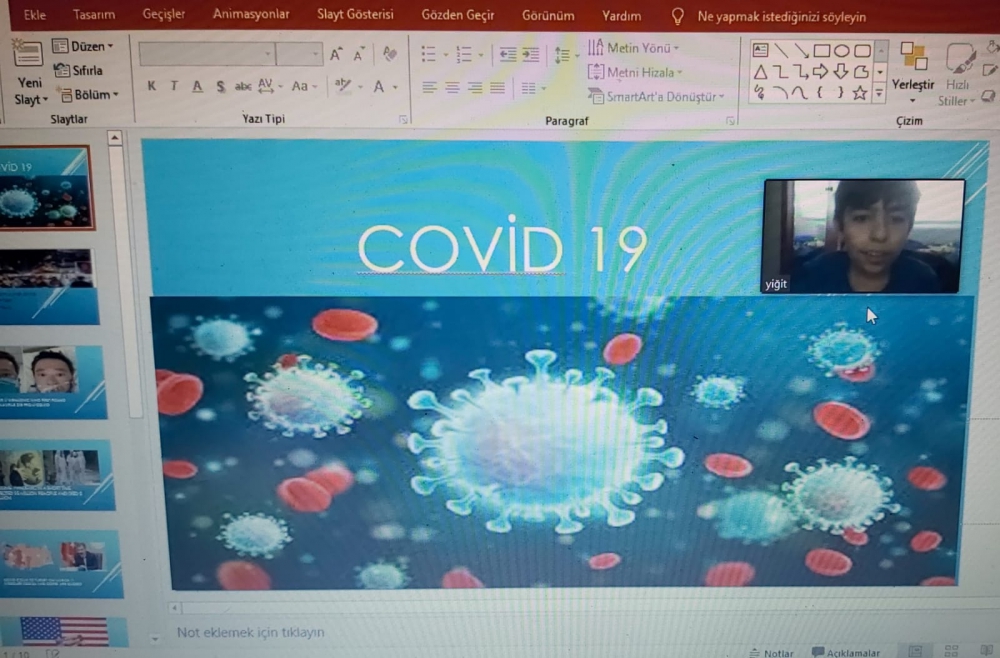Click the 'Not eklemek için tıklayın' notes area
1000x658 pixels.
(251, 632)
